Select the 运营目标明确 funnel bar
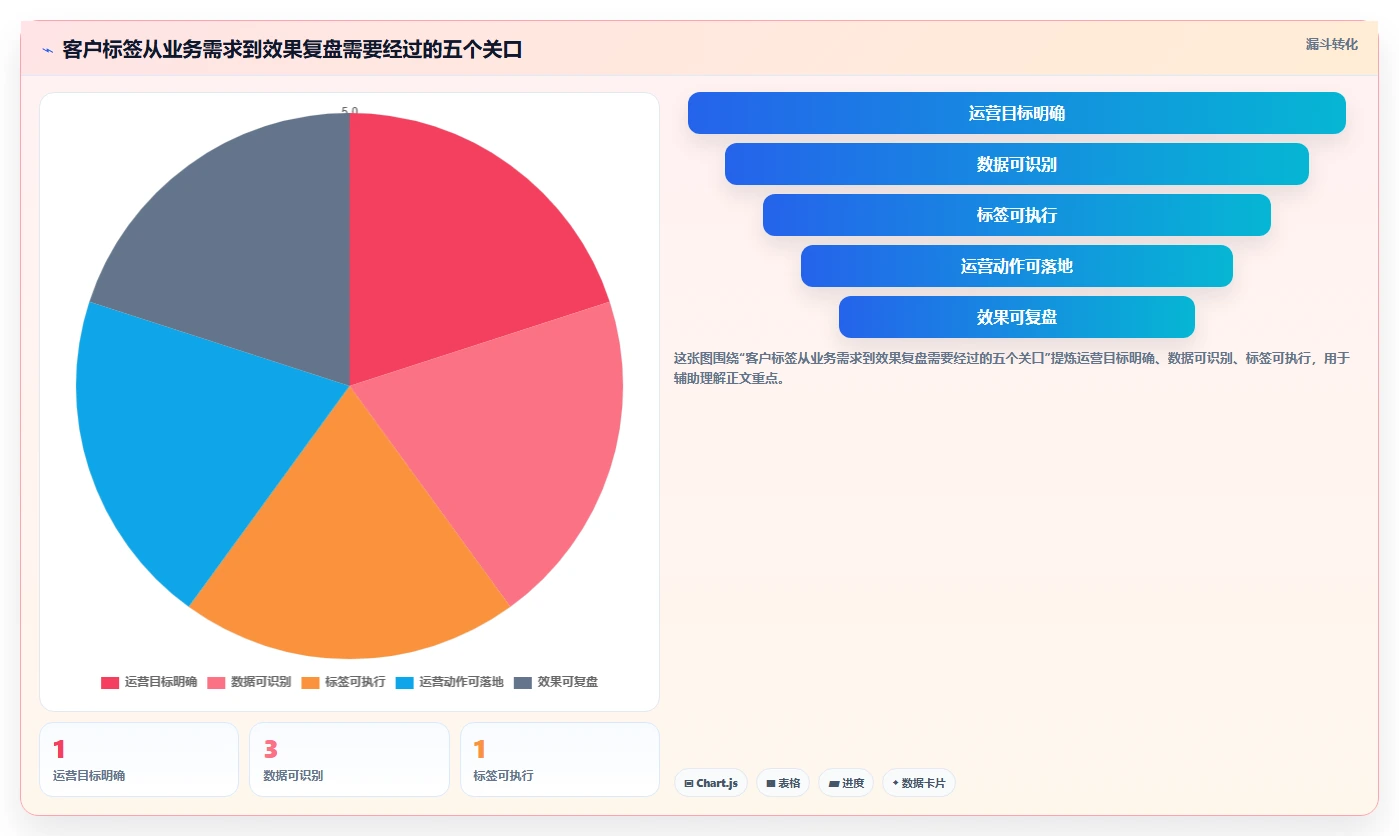The image size is (1399, 836). pyautogui.click(x=1016, y=113)
